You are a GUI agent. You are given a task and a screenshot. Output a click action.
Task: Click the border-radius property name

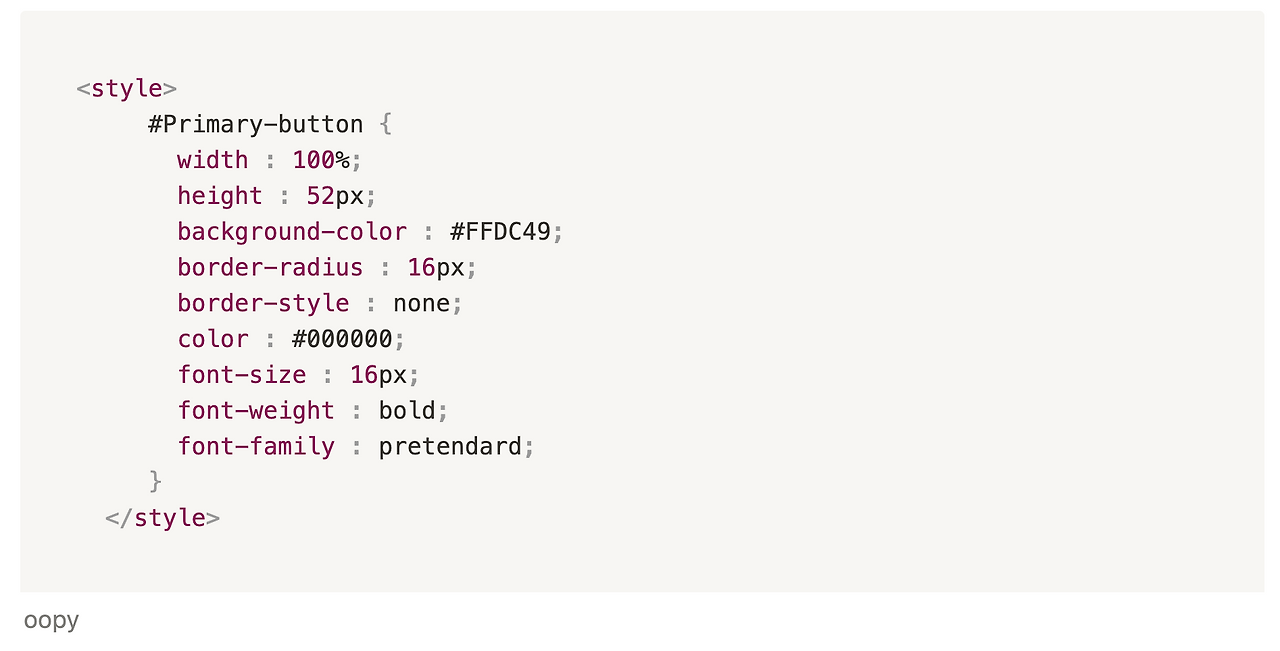pyautogui.click(x=270, y=268)
